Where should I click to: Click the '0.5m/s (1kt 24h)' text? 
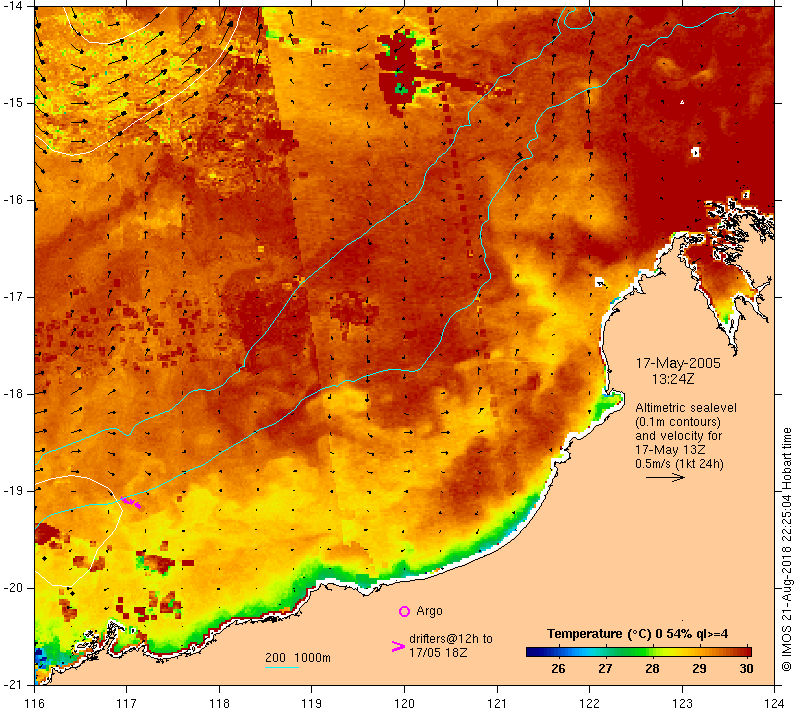pos(679,464)
